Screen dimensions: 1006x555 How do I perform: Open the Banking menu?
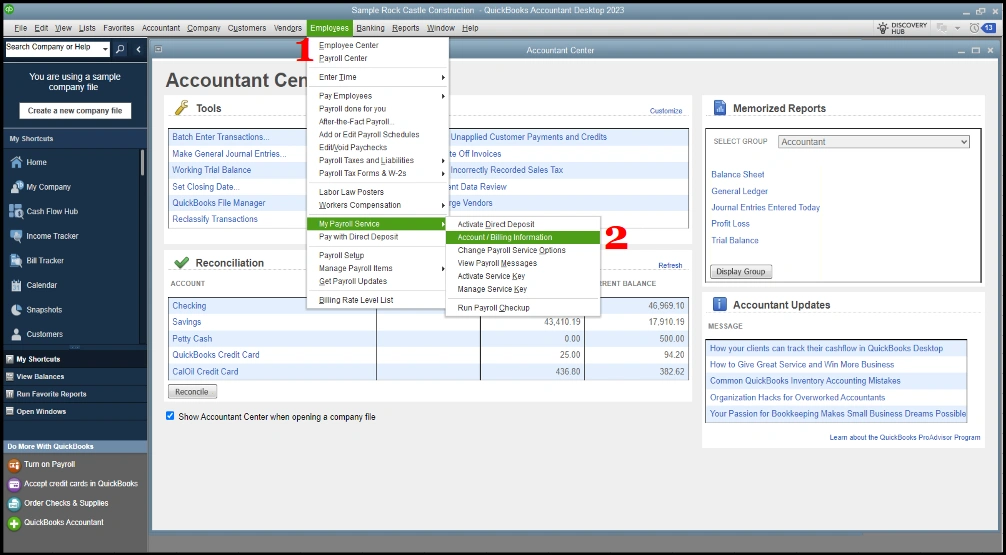370,28
